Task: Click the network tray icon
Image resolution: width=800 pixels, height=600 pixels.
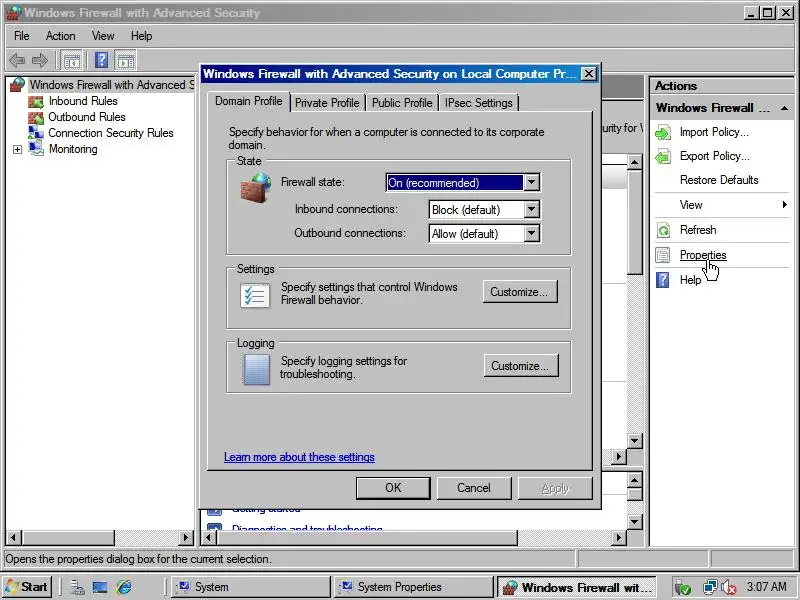Action: coord(710,587)
